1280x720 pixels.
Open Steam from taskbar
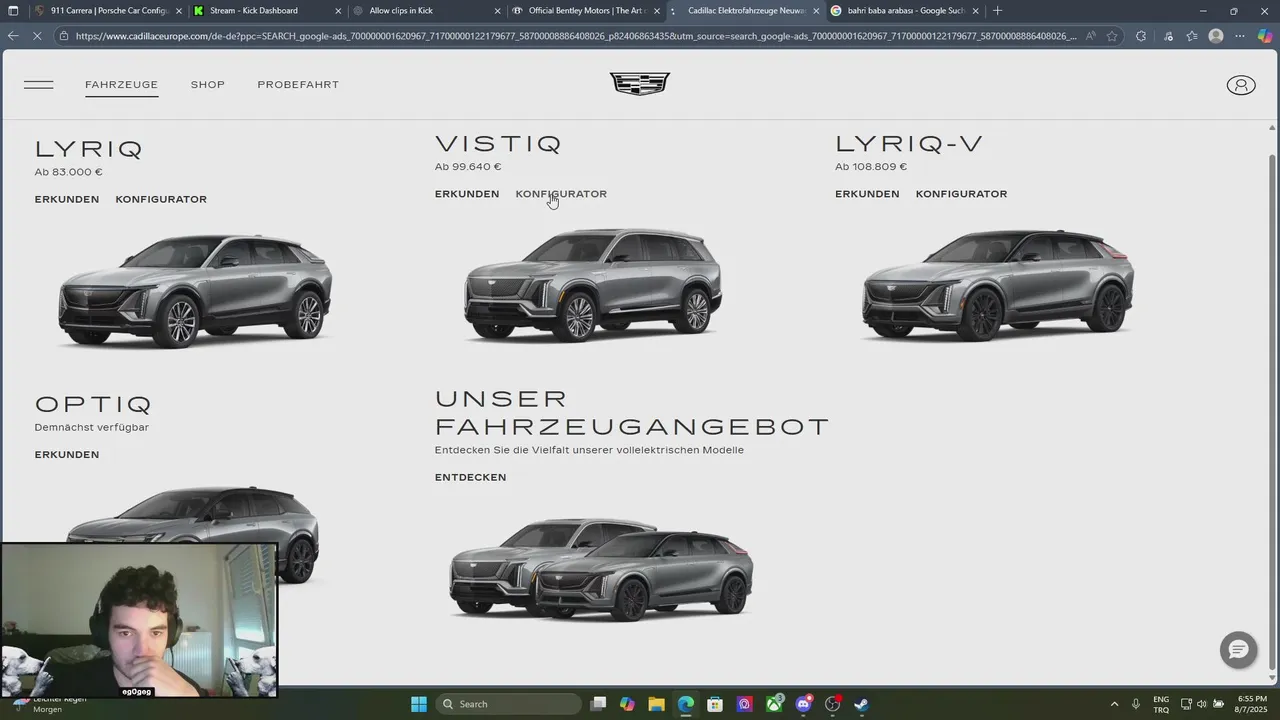[861, 704]
